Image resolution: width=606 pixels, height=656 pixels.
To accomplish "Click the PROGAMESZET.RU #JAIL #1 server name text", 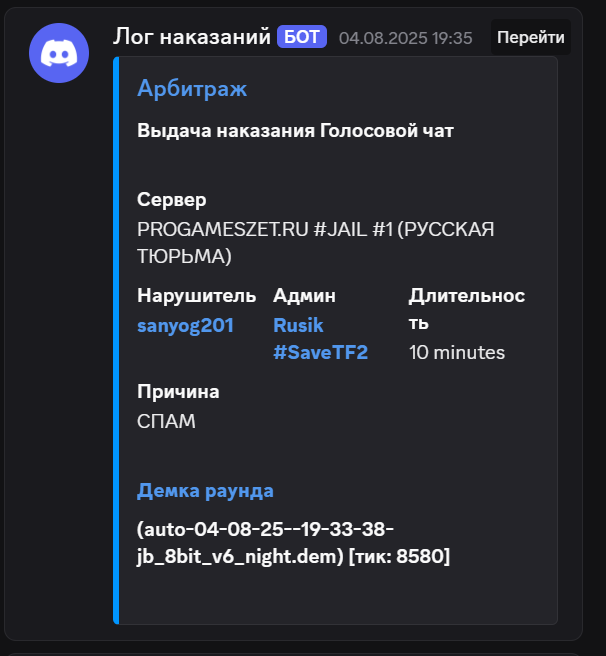I will pyautogui.click(x=316, y=243).
